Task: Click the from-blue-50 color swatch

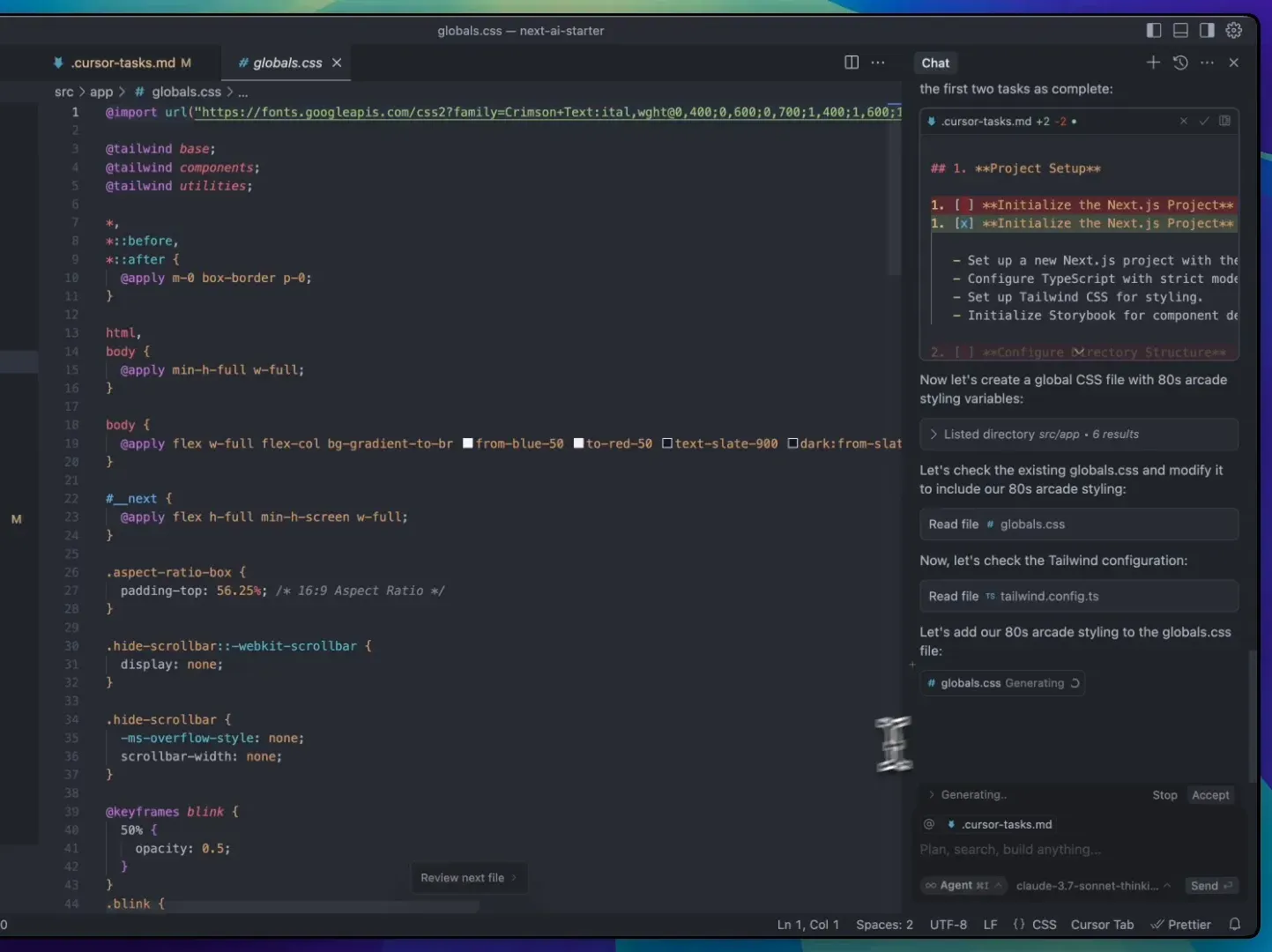Action: pos(468,443)
